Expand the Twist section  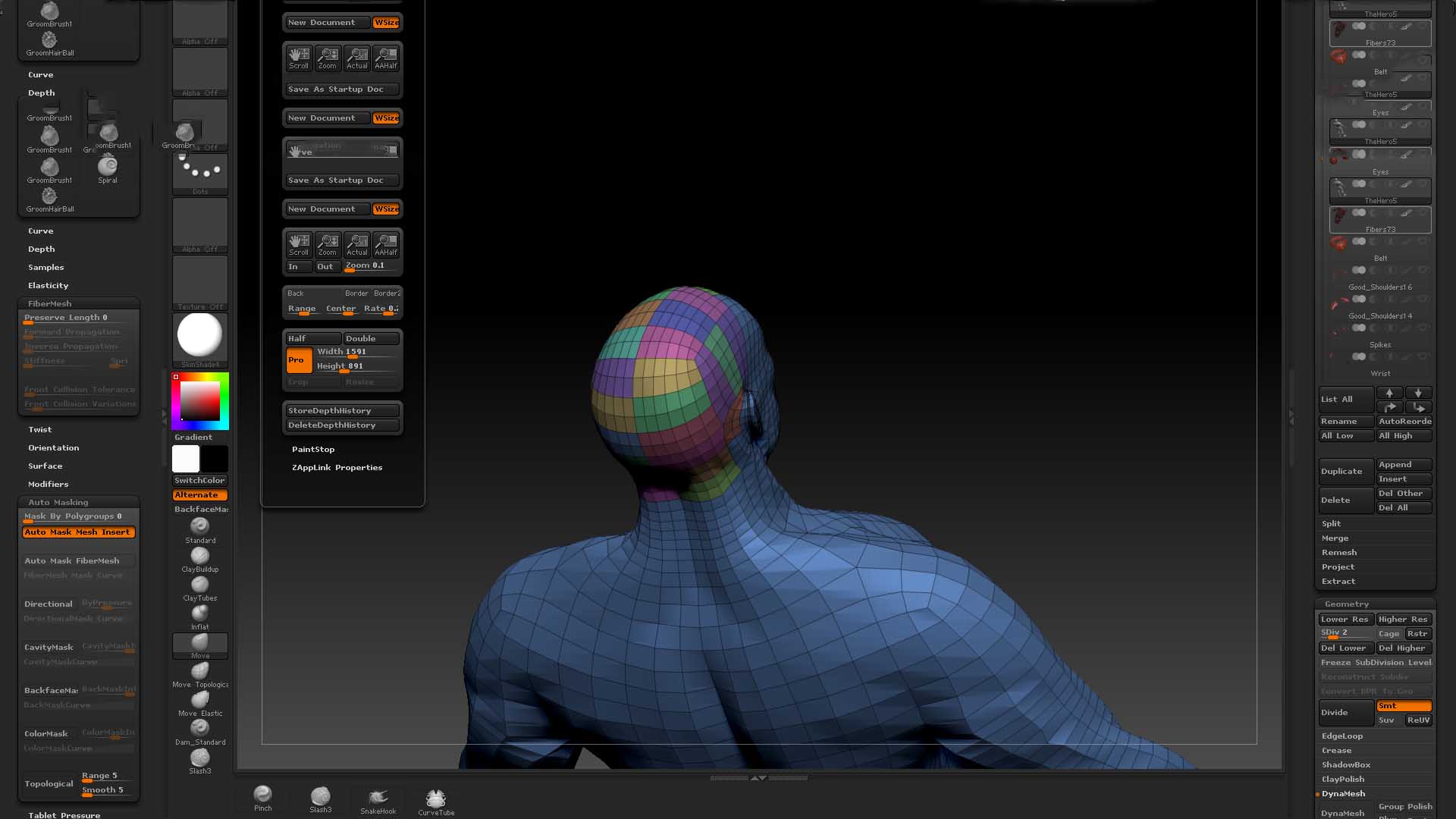(40, 430)
